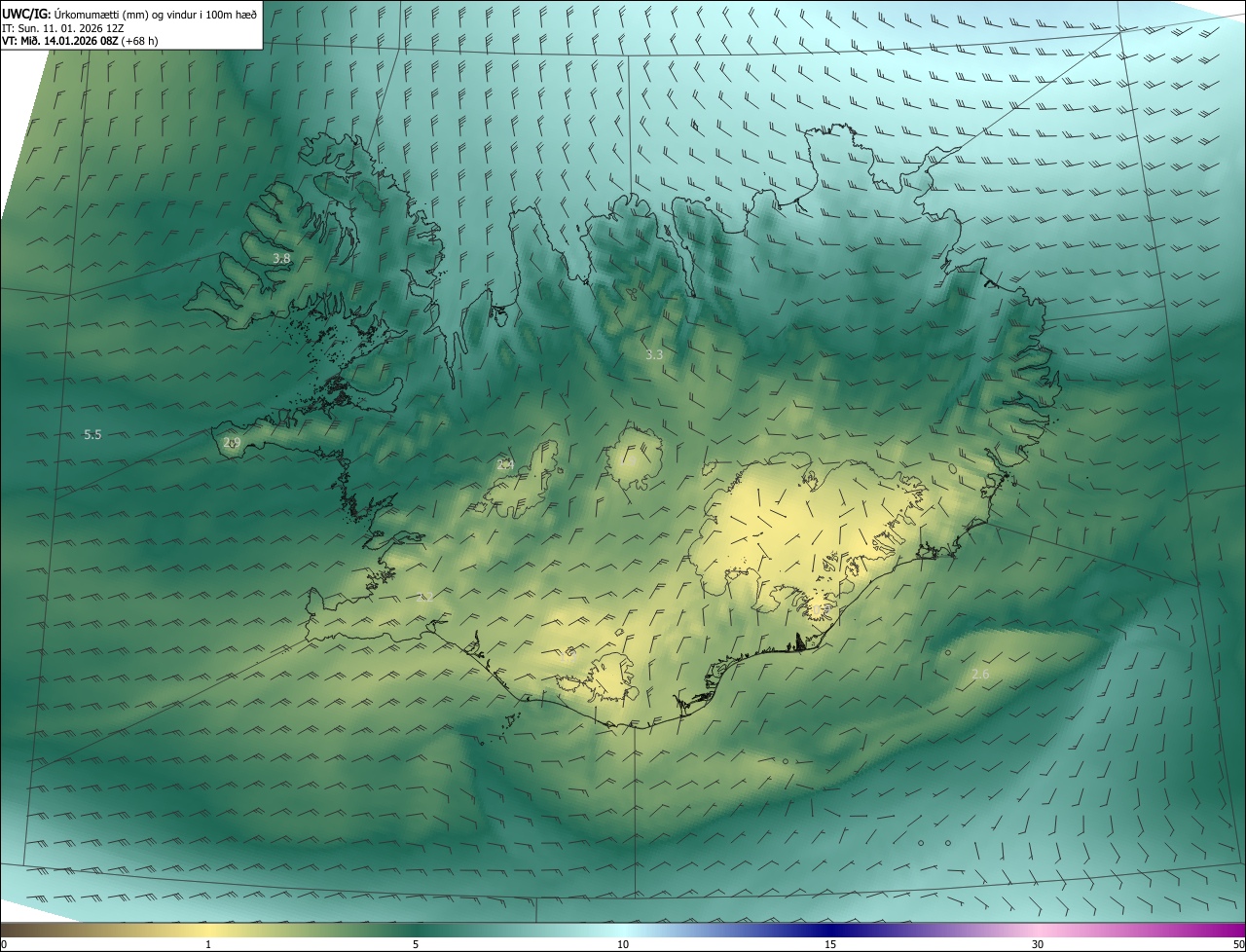This screenshot has width=1246, height=952.
Task: Click the 3.8 precipitation value in the Westfjords
Action: pos(281,259)
